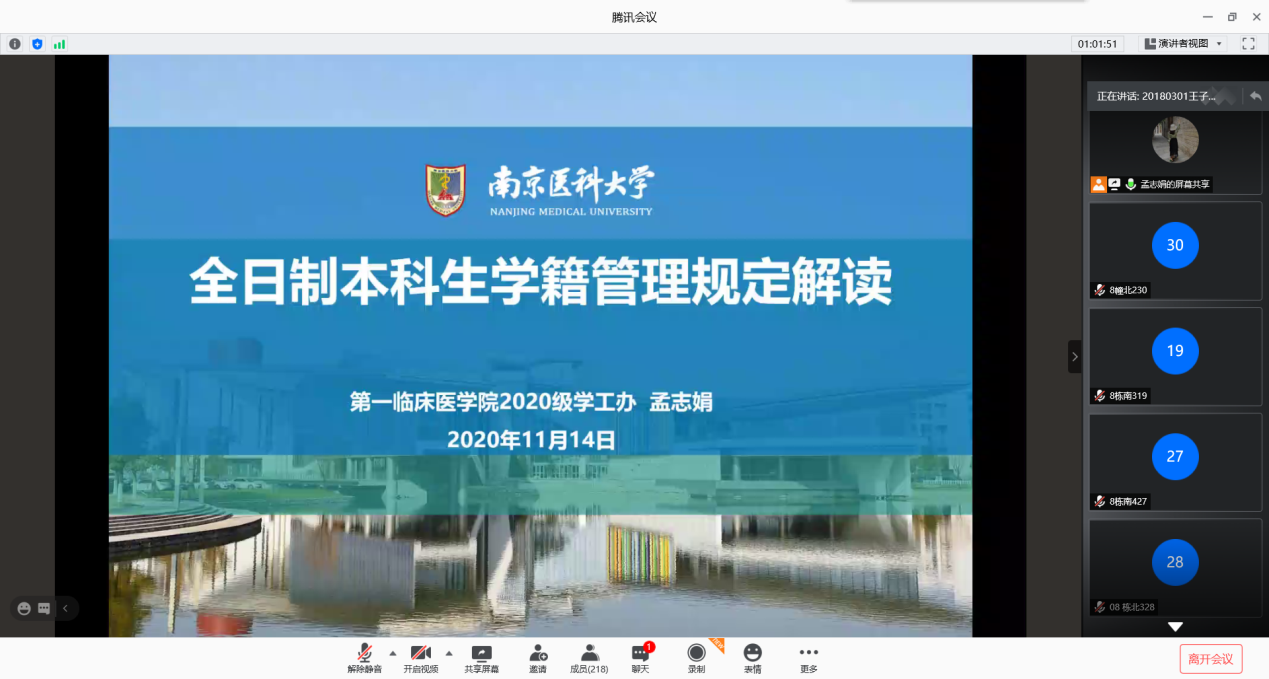Image resolution: width=1269 pixels, height=679 pixels.
Task: Open the 更多 more menu
Action: click(x=808, y=658)
